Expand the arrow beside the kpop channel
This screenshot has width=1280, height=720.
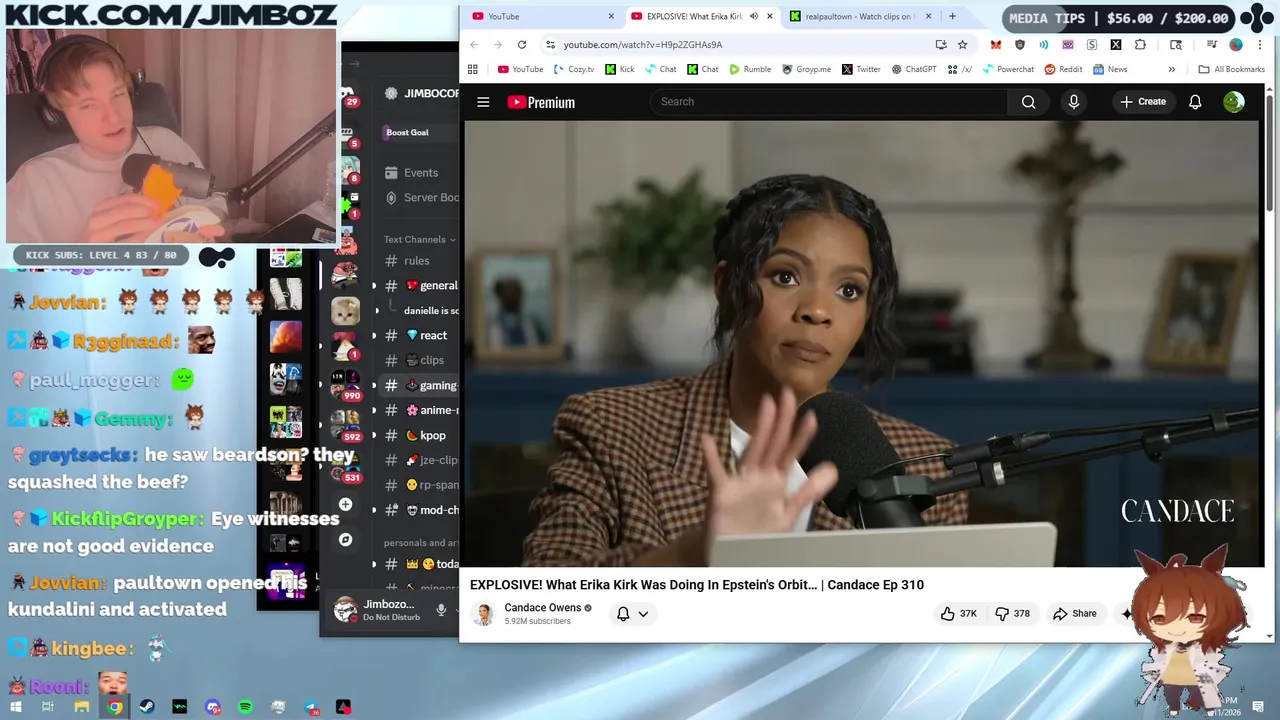click(375, 436)
